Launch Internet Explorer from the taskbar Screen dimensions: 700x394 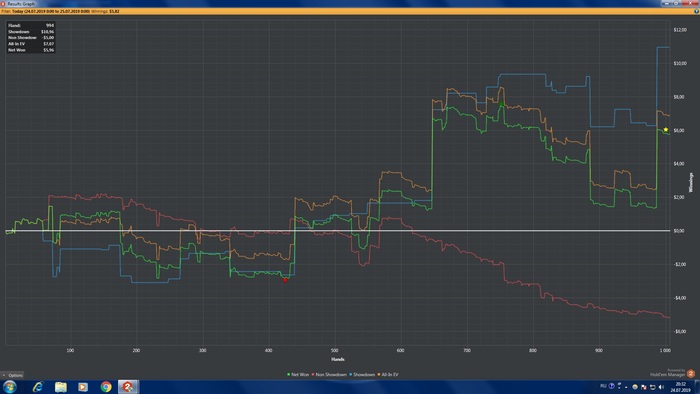pyautogui.click(x=38, y=387)
